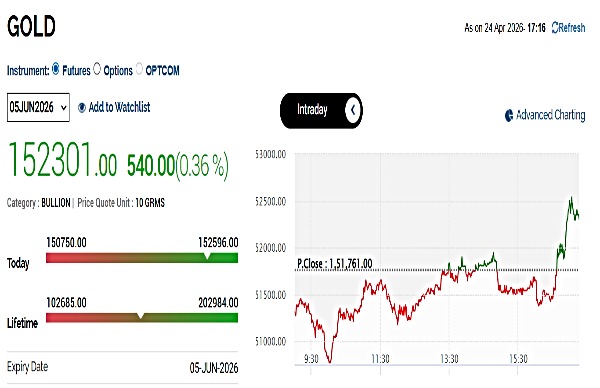Screen dimensions: 600x388
Task: Select the Options instrument radio button
Action: pos(97,69)
